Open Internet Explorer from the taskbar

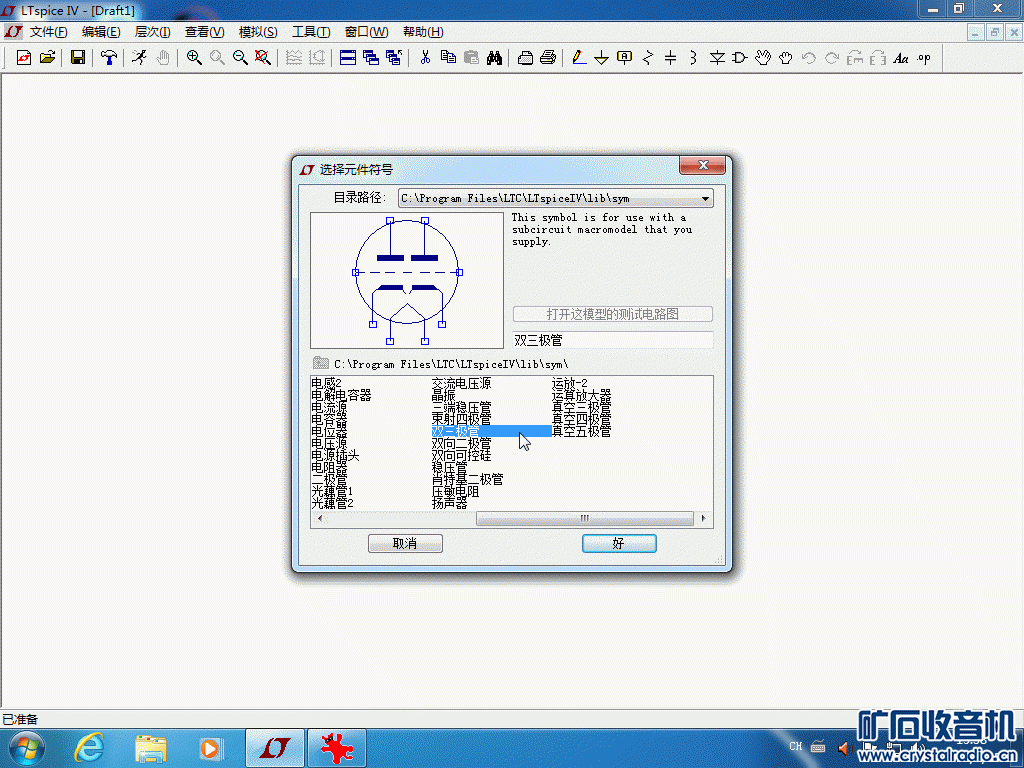(89, 748)
